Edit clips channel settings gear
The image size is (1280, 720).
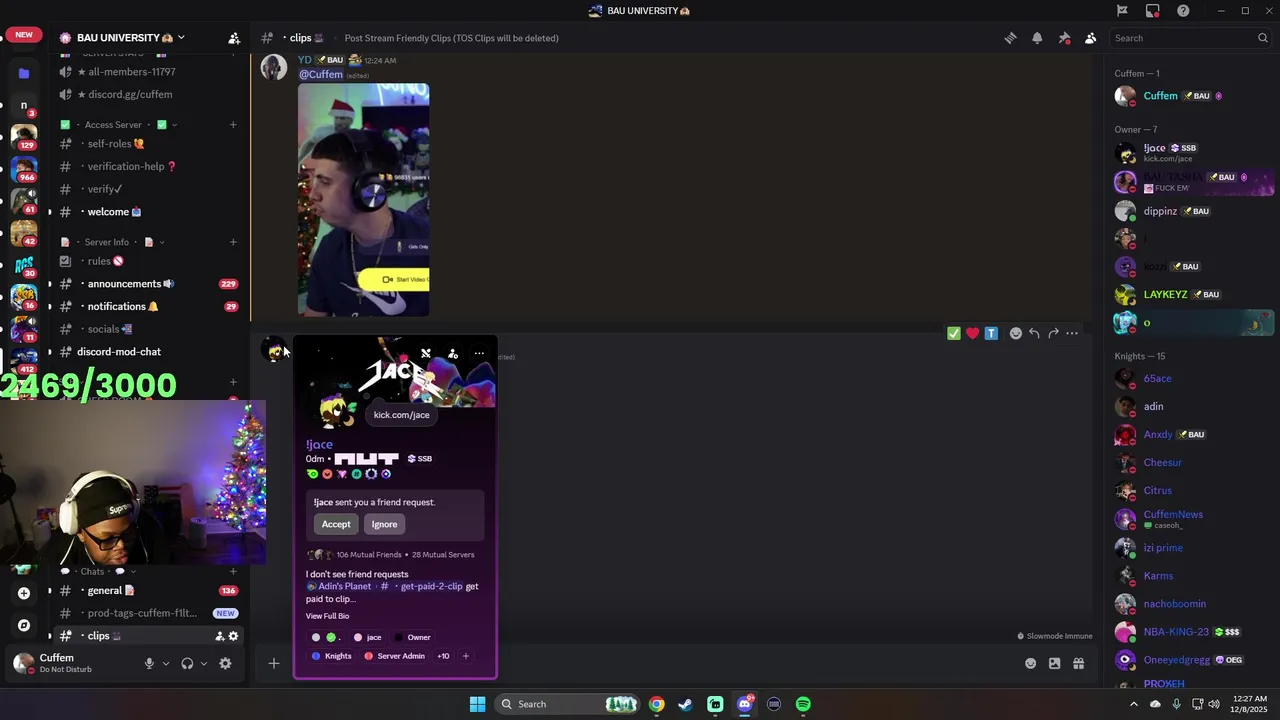pyautogui.click(x=233, y=636)
